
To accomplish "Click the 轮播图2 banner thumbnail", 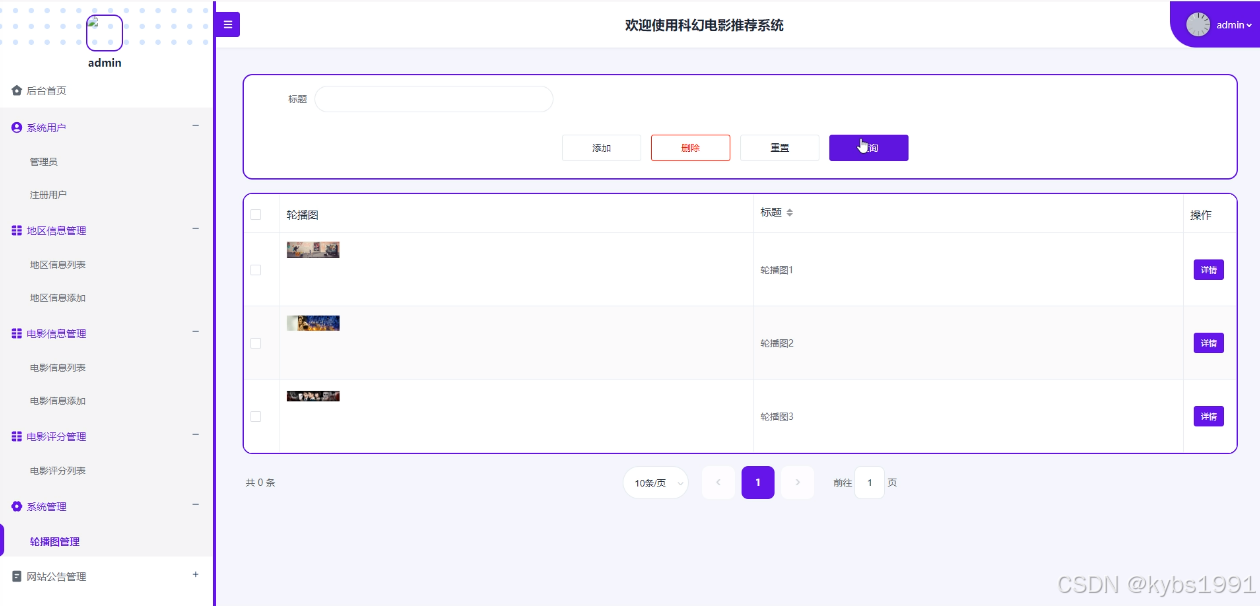I will (313, 323).
